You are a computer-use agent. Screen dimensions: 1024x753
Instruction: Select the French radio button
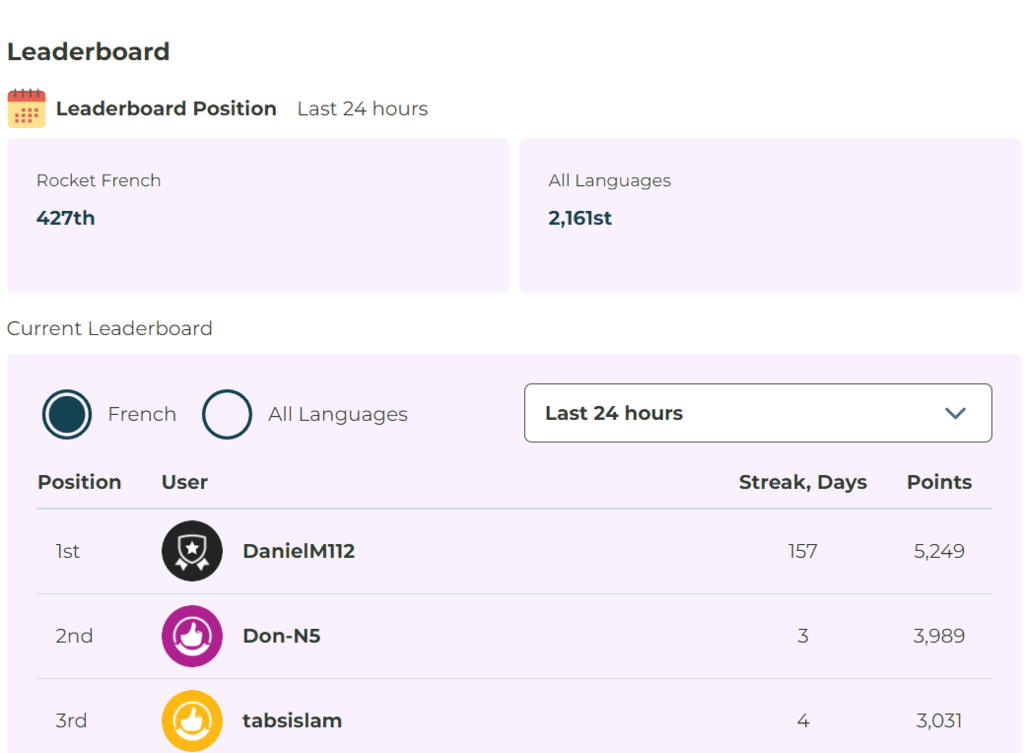(x=67, y=415)
